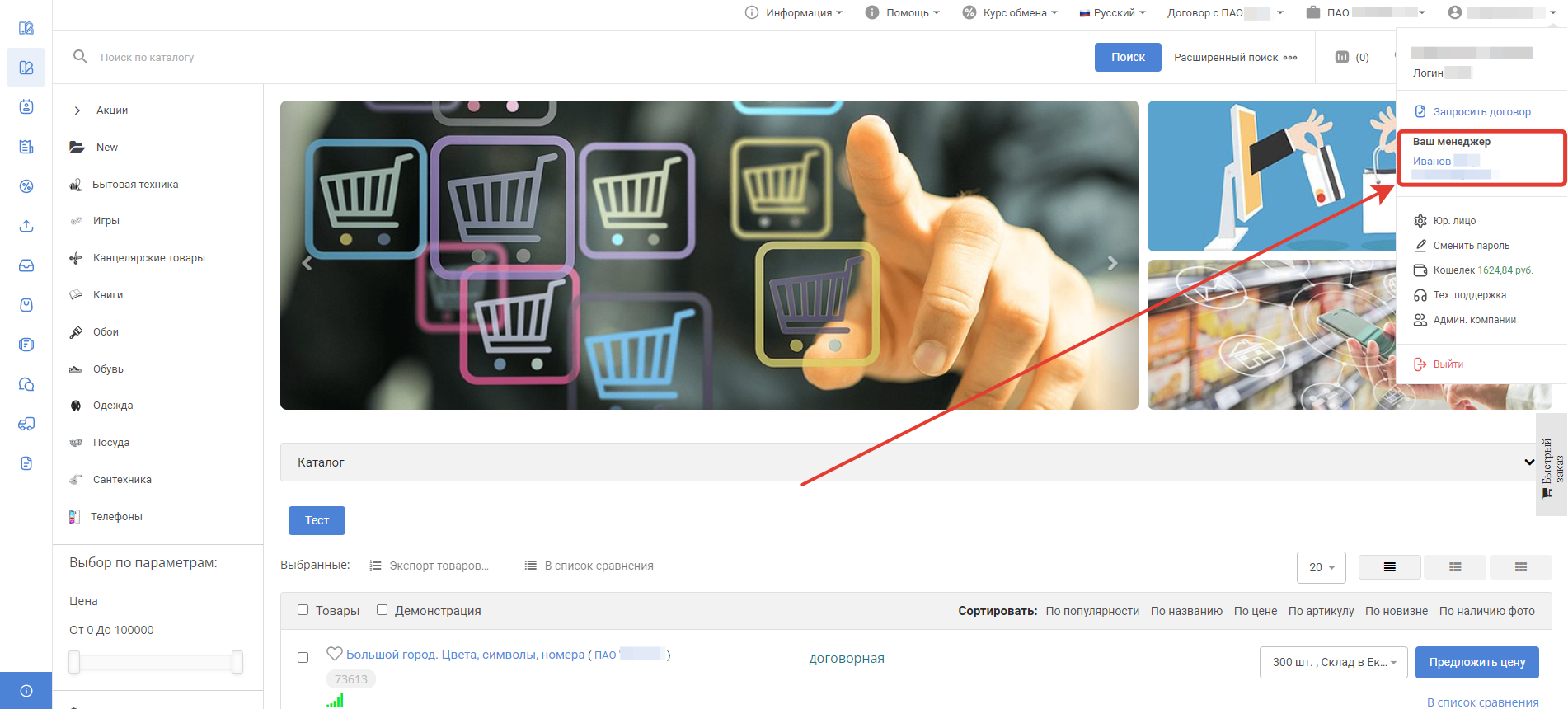Image resolution: width=1568 pixels, height=709 pixels.
Task: Expand the Каталог panel chevron
Action: (1529, 462)
